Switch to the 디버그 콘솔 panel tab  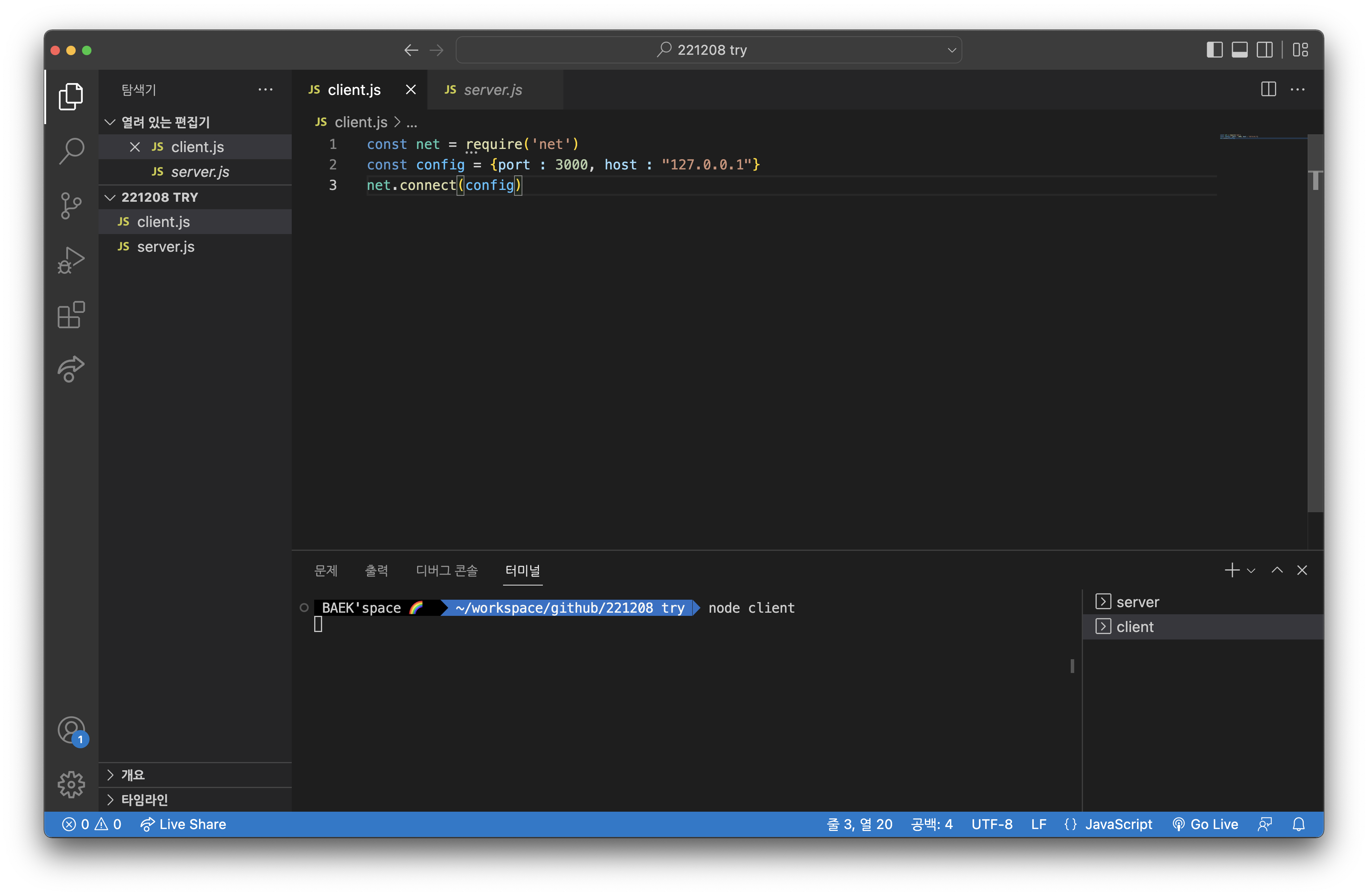tap(447, 570)
